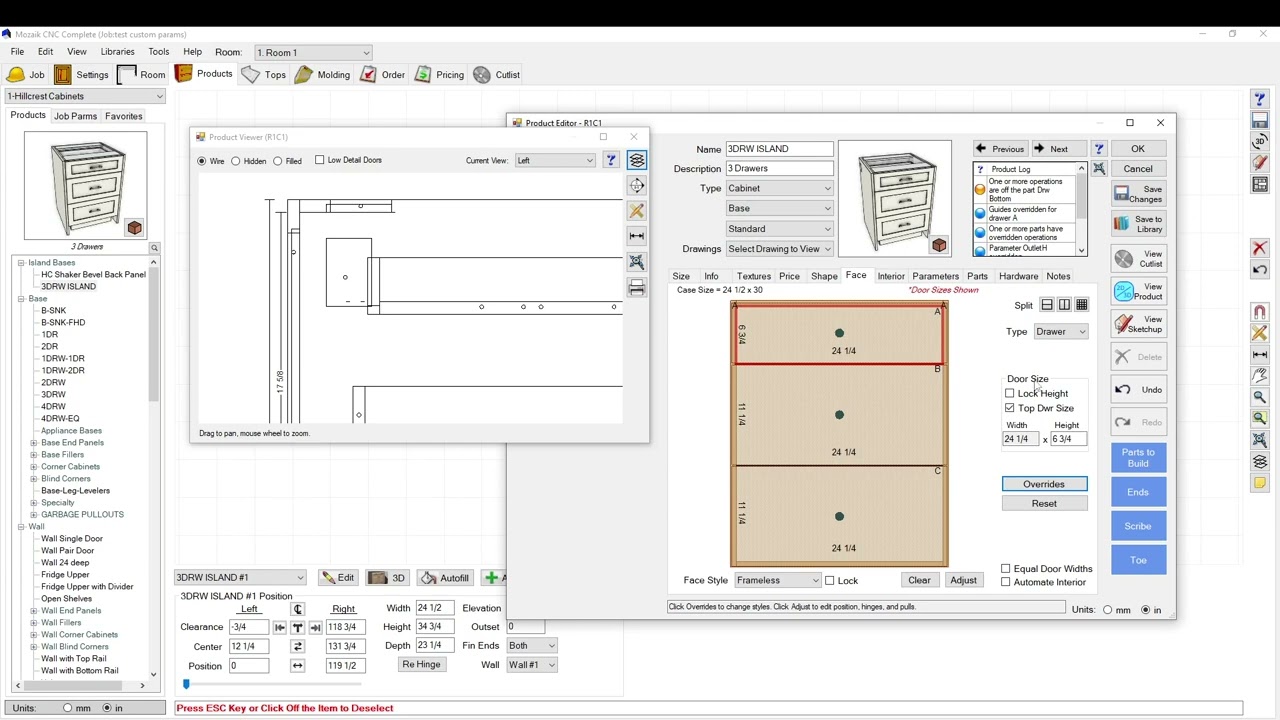The image size is (1280, 720).
Task: Go to the Pricing toolbar section
Action: [439, 75]
